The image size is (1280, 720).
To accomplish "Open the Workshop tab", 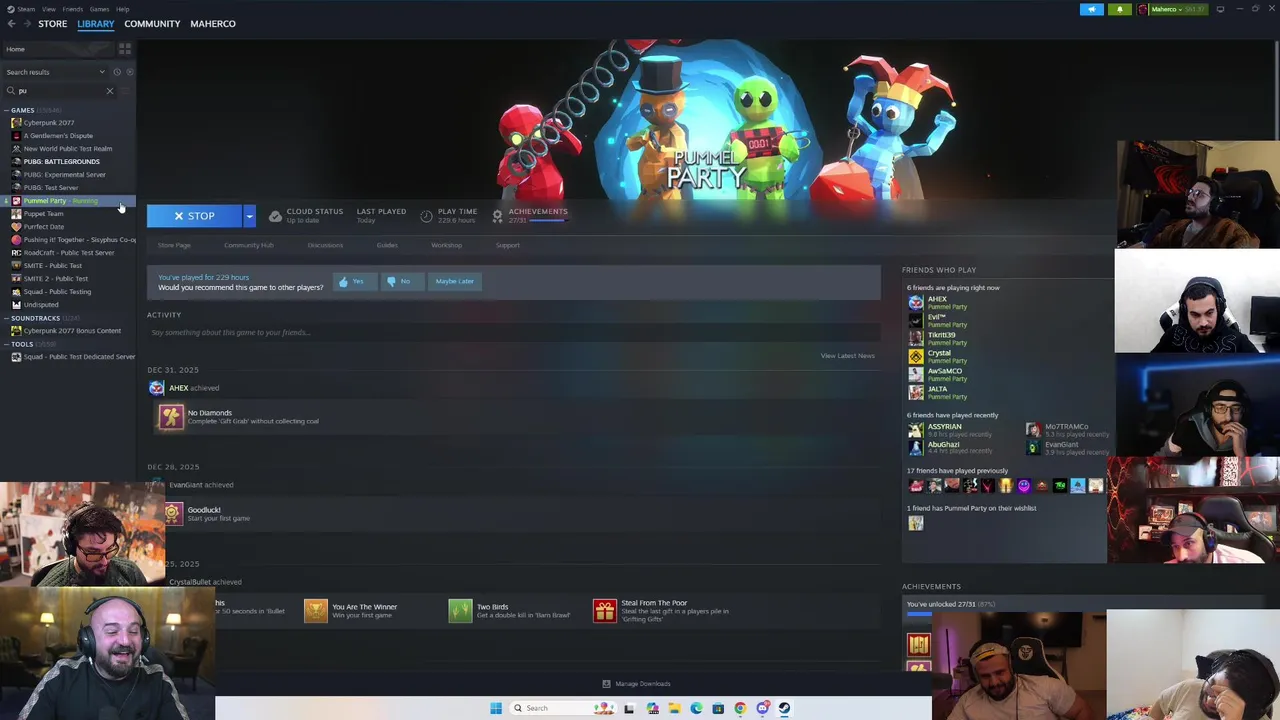I will [x=446, y=245].
